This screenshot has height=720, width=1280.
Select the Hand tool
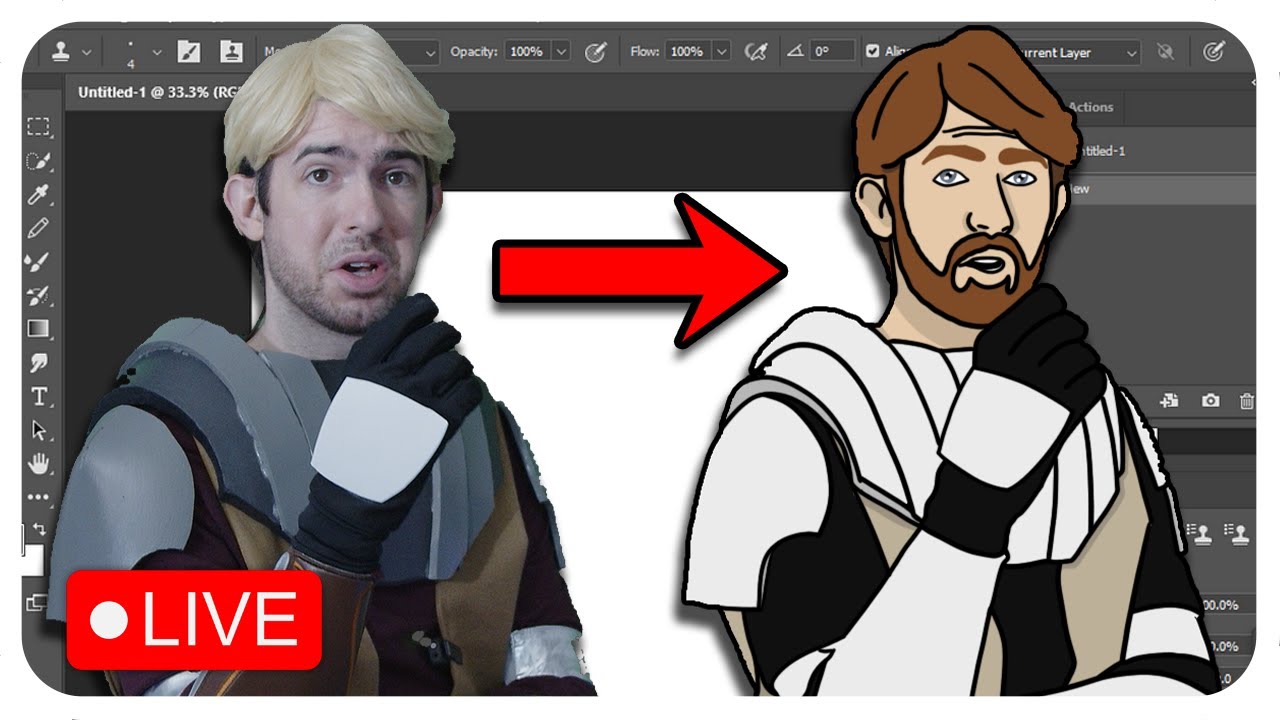(x=38, y=463)
